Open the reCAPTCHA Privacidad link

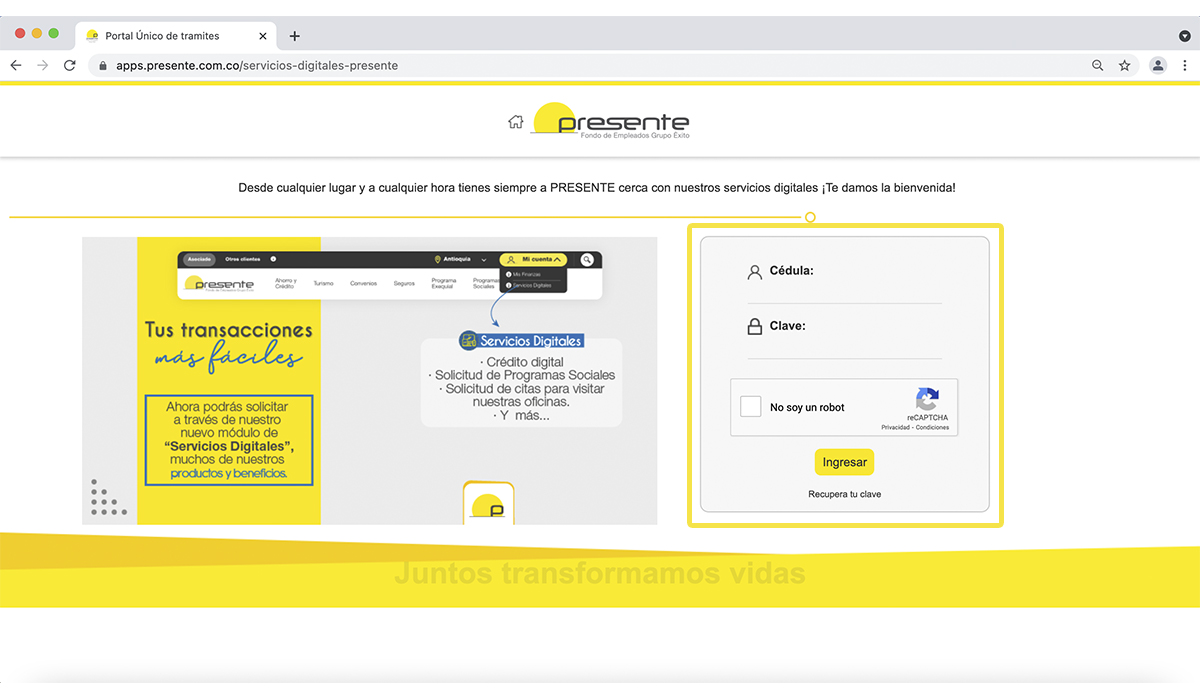[895, 427]
